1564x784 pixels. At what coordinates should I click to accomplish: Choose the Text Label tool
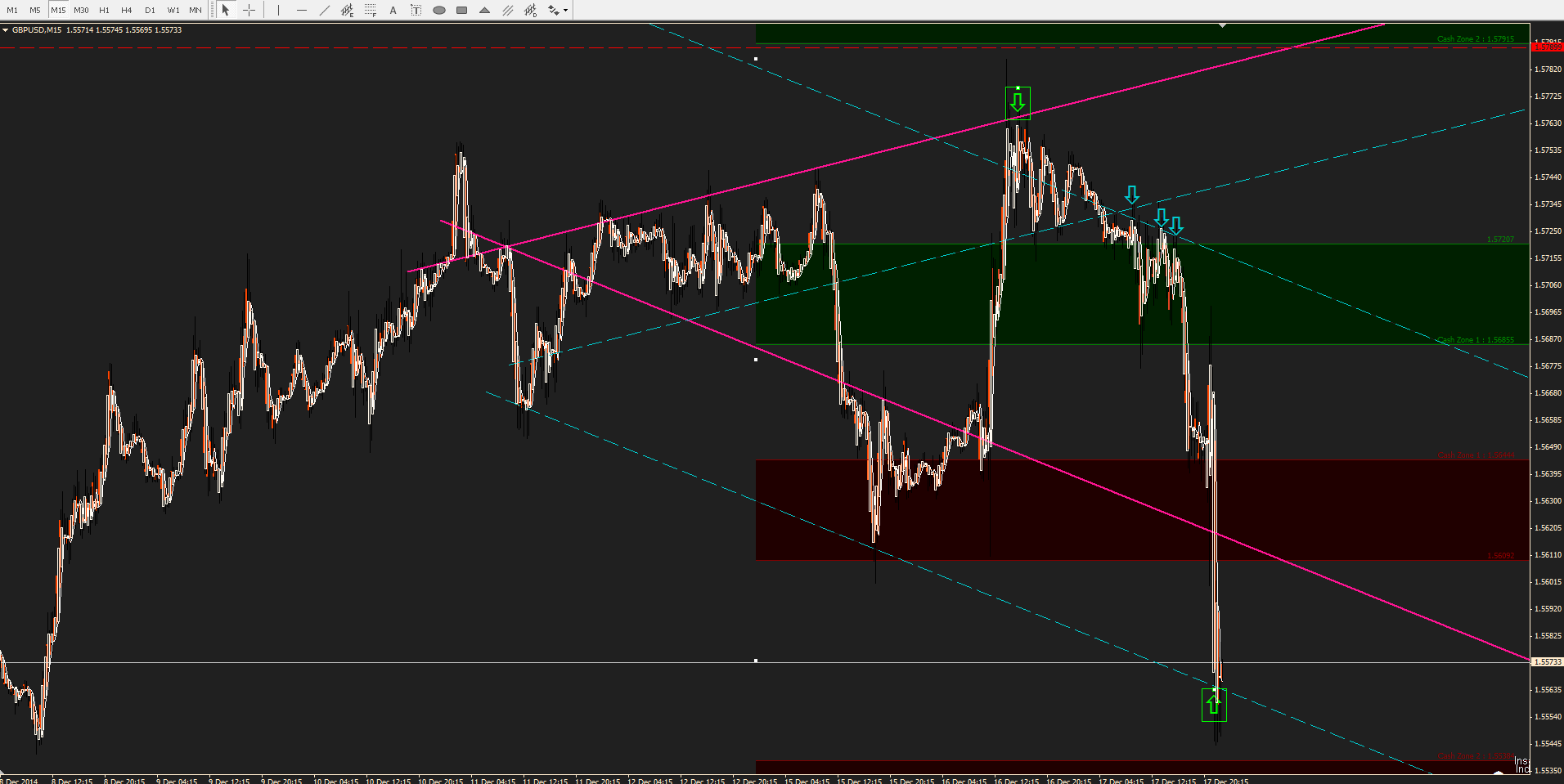pos(416,10)
